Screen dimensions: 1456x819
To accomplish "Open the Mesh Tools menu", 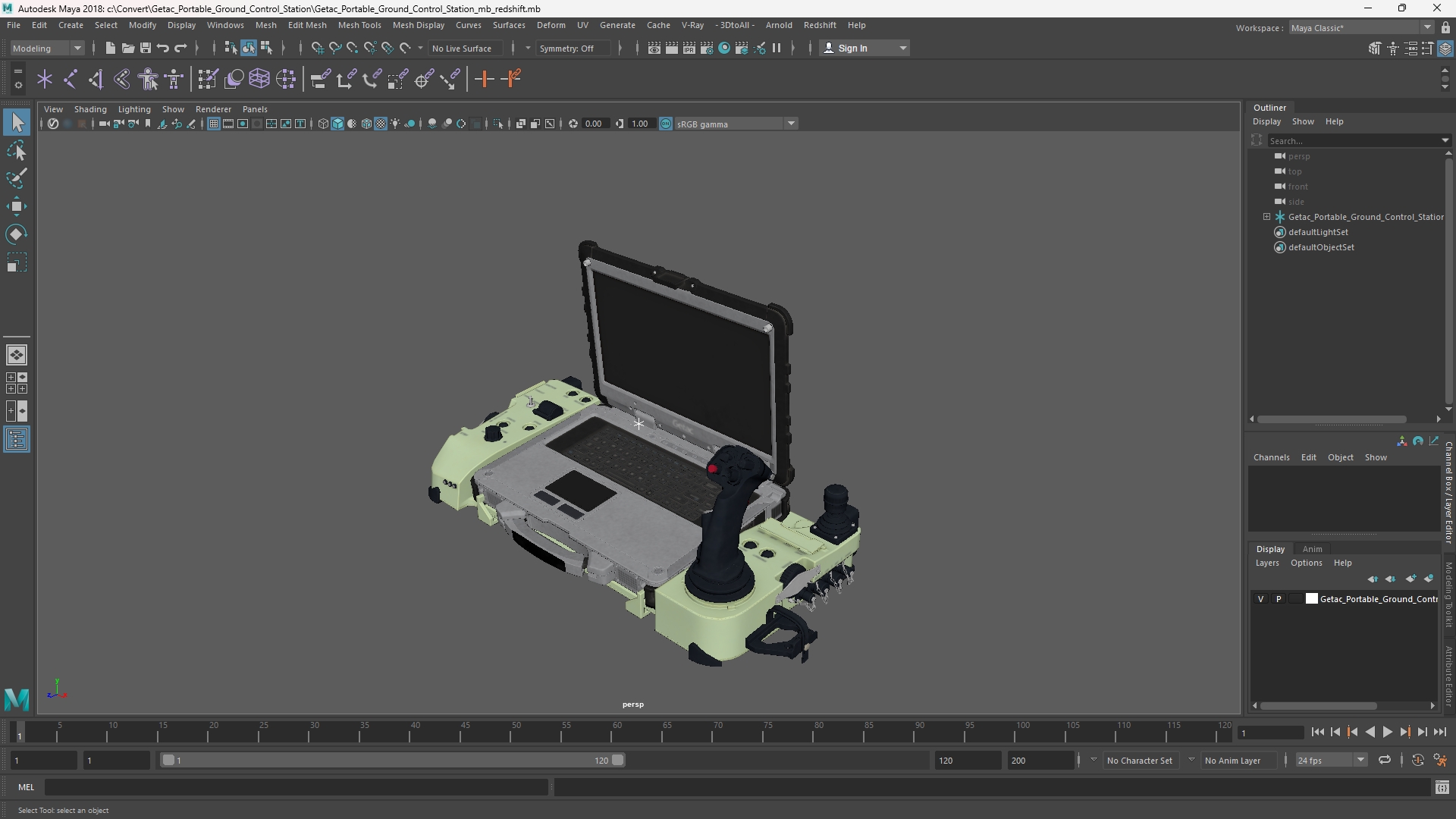I will click(359, 25).
